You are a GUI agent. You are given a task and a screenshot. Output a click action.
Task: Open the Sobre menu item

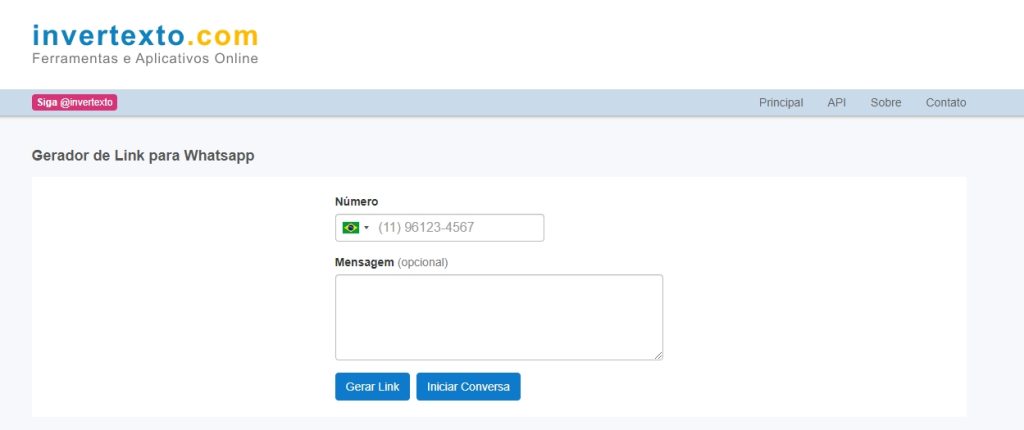click(x=886, y=103)
